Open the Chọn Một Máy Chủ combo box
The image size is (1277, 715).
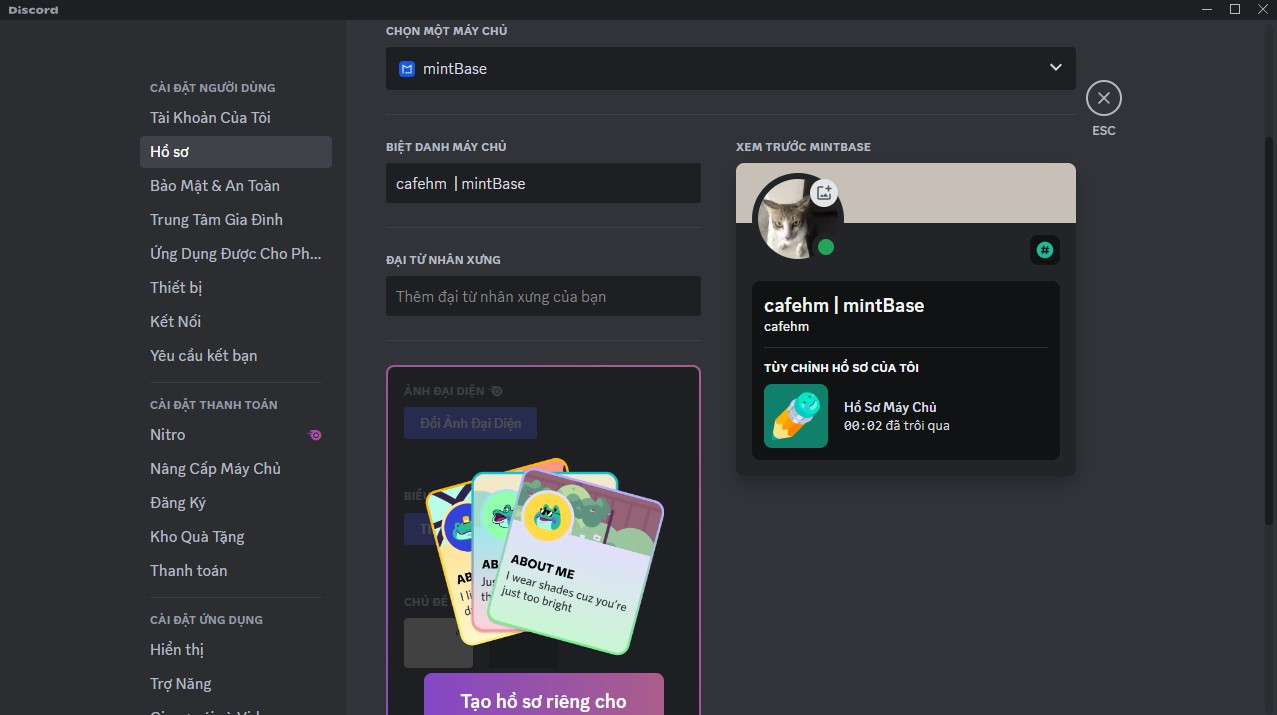pos(731,68)
